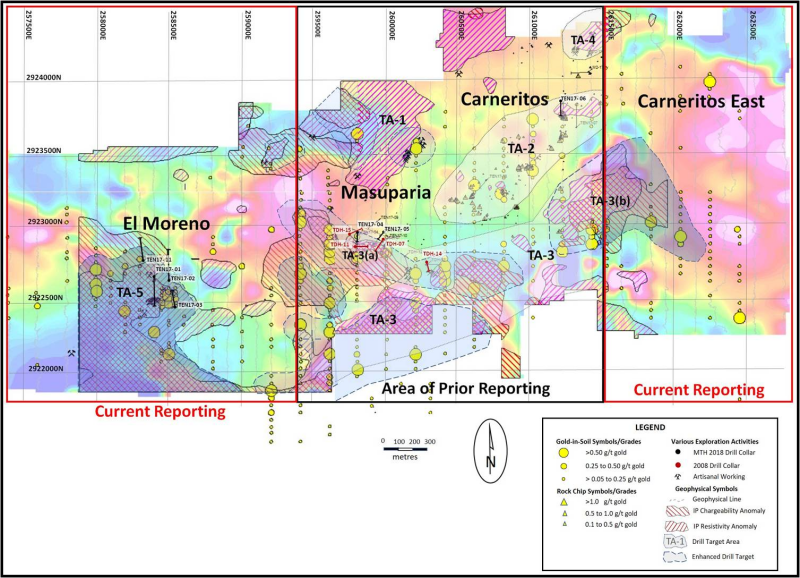Click the TA-5 drill target label
The height and width of the screenshot is (578, 800).
(130, 292)
